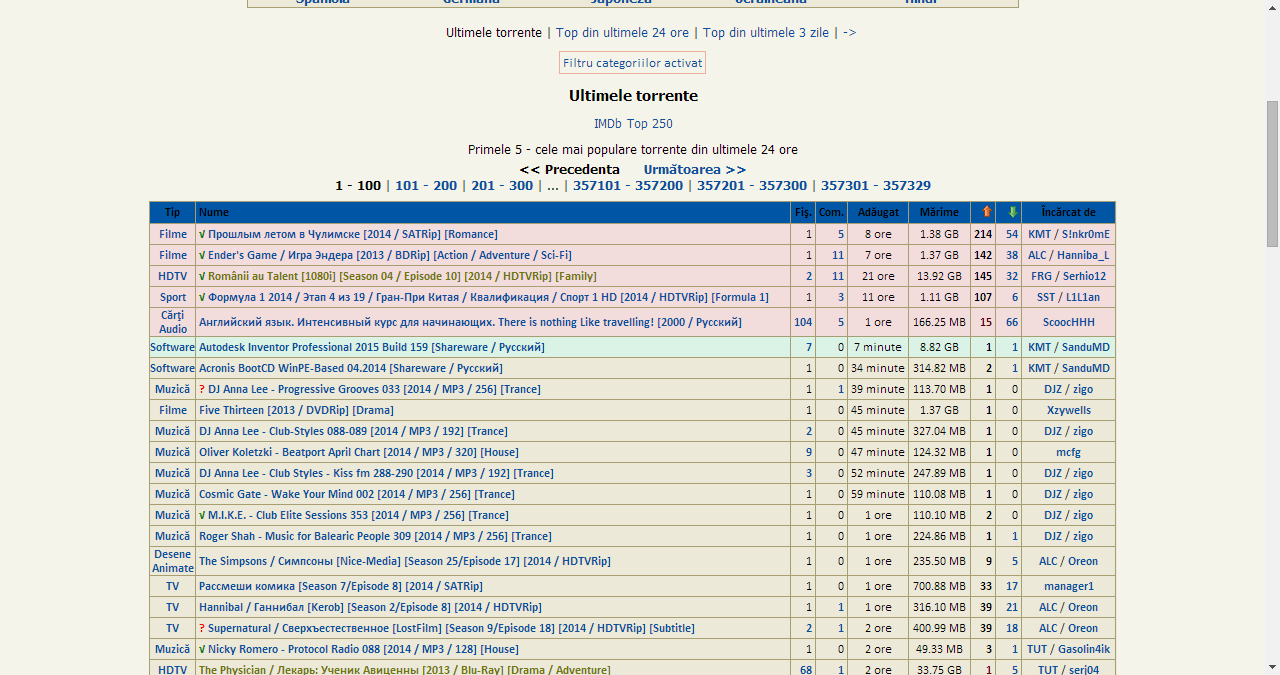1280x675 pixels.
Task: Click Filtru categoriilor activat button
Action: coord(632,63)
